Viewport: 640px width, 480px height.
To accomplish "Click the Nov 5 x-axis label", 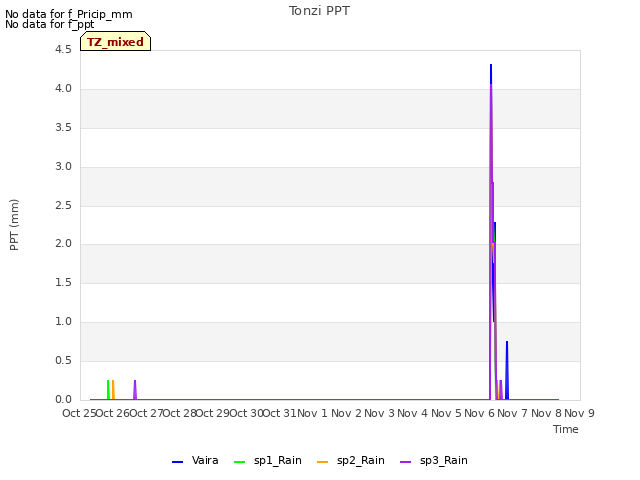I will click(x=446, y=413).
